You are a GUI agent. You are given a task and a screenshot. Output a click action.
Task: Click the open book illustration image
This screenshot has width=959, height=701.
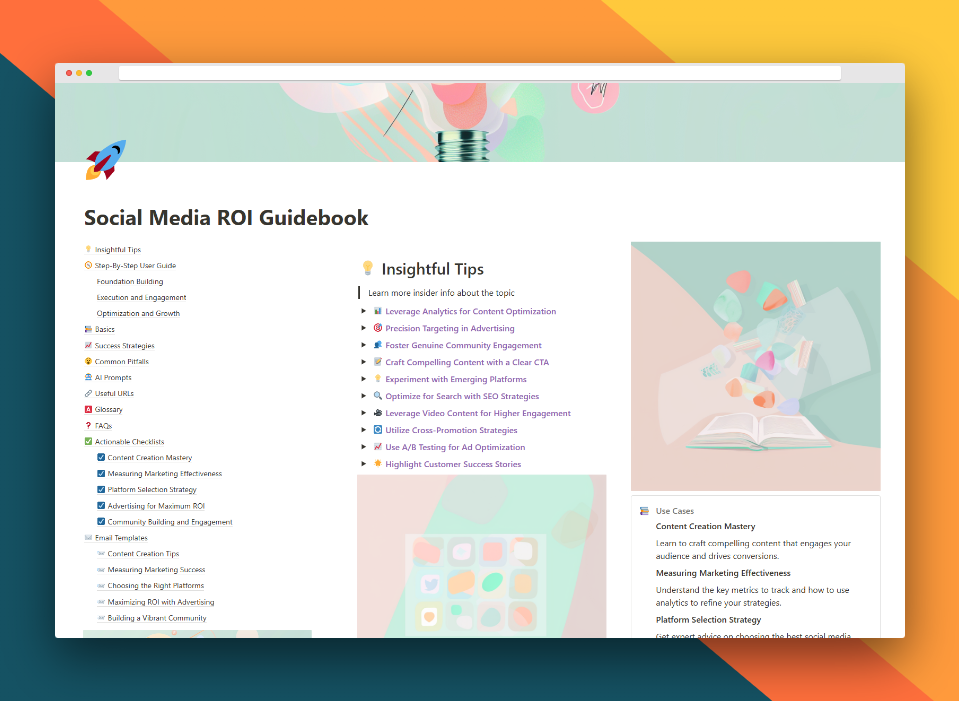(756, 366)
